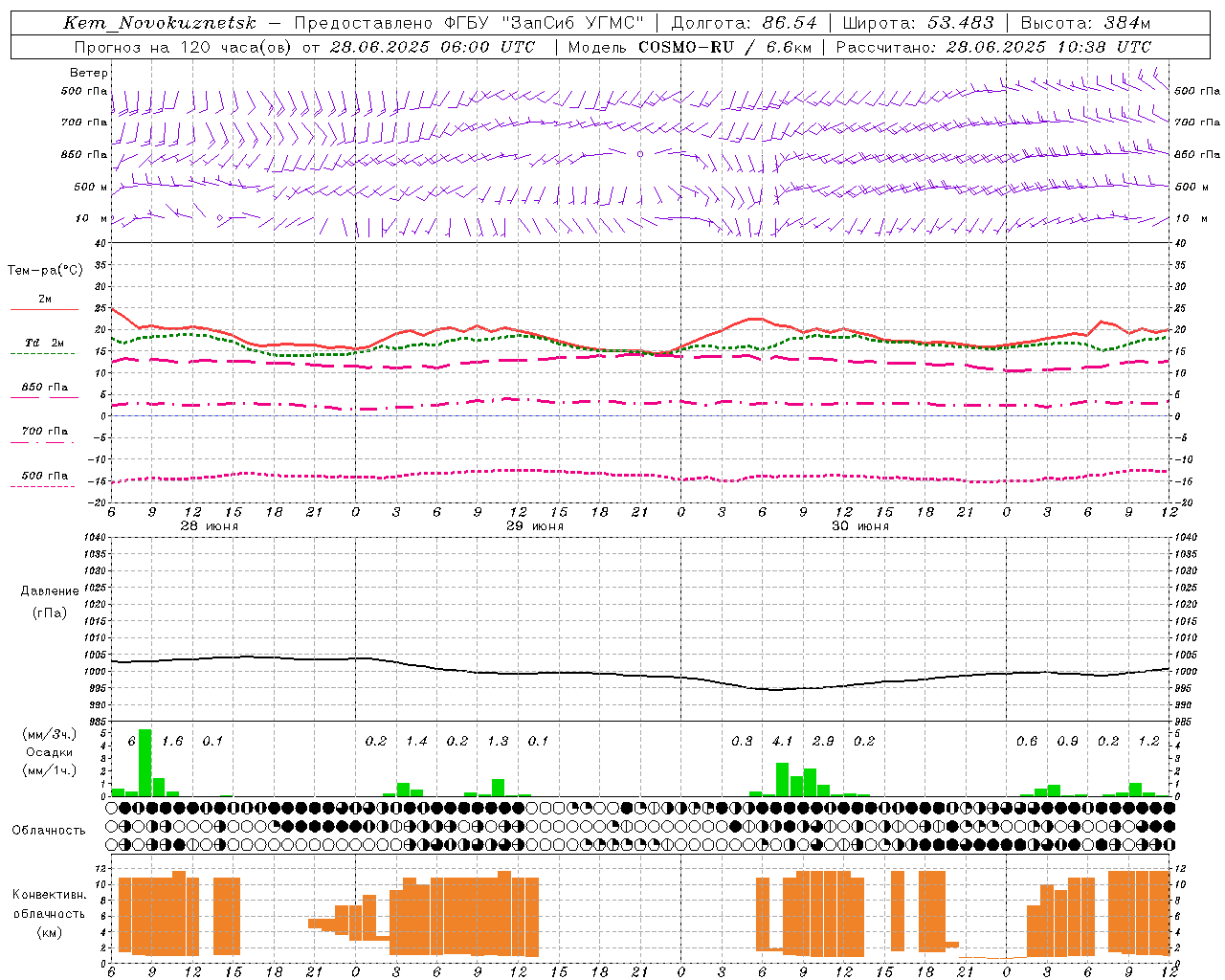
Task: Click the "Рассчитано: 28.06.2025 10:38 UTC" text
Action: (994, 47)
